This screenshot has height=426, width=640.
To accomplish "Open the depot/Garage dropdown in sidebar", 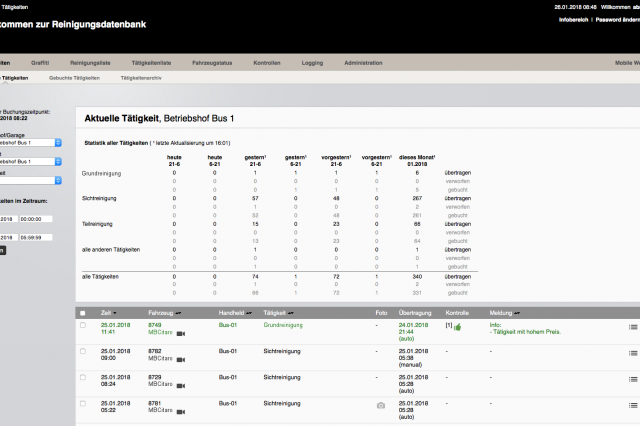I will coord(31,143).
